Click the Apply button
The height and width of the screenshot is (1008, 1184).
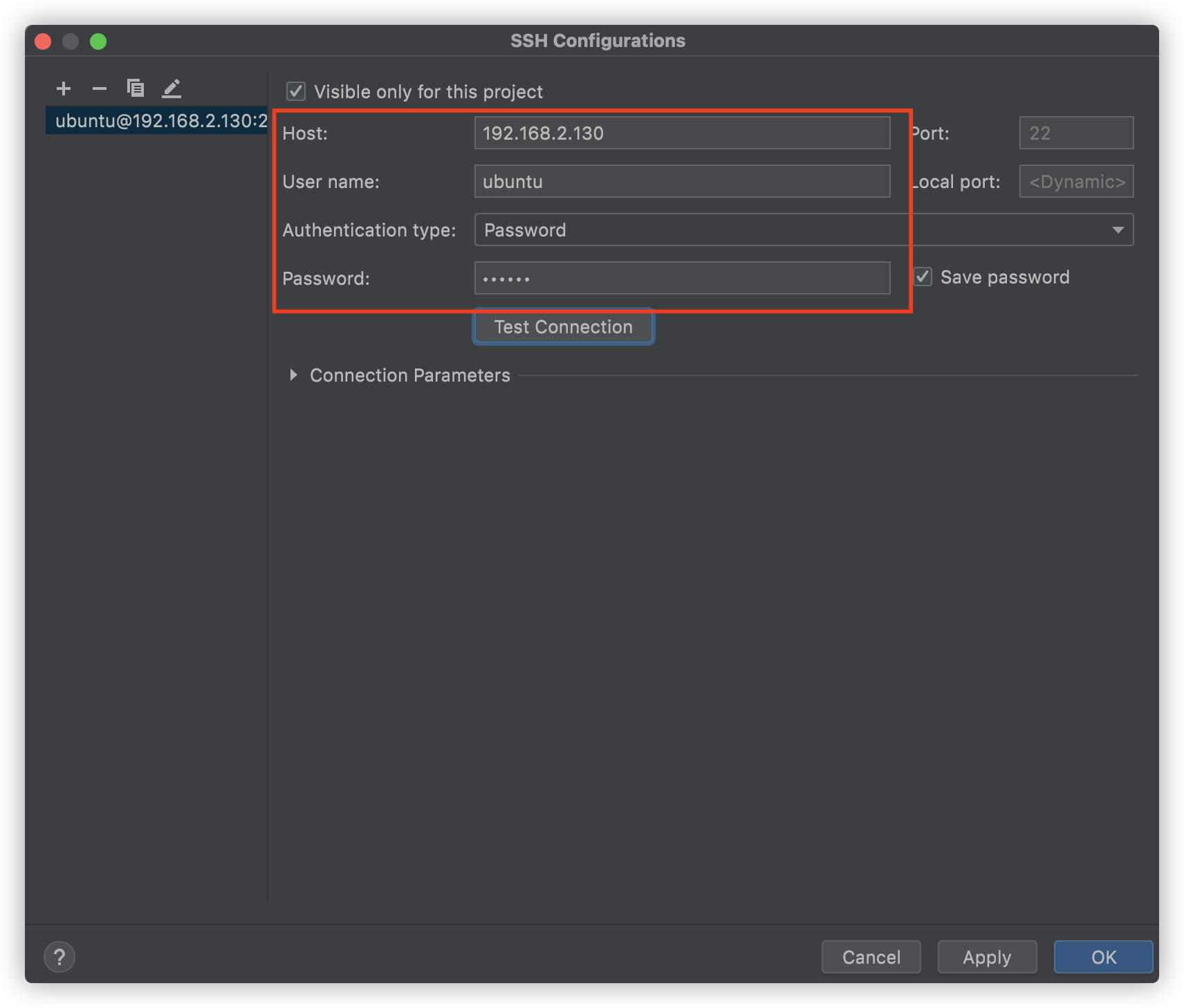(x=987, y=957)
